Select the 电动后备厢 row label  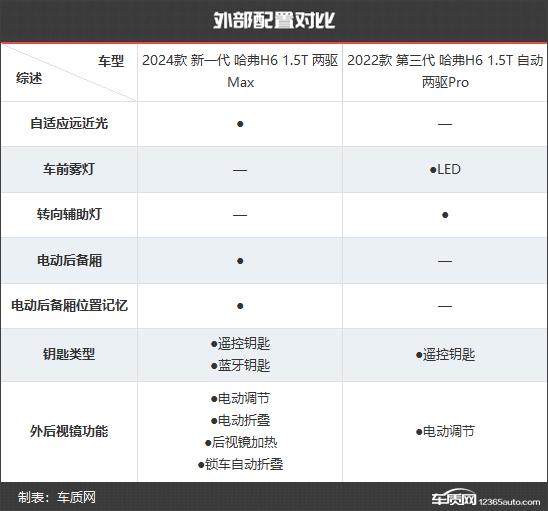coord(69,260)
